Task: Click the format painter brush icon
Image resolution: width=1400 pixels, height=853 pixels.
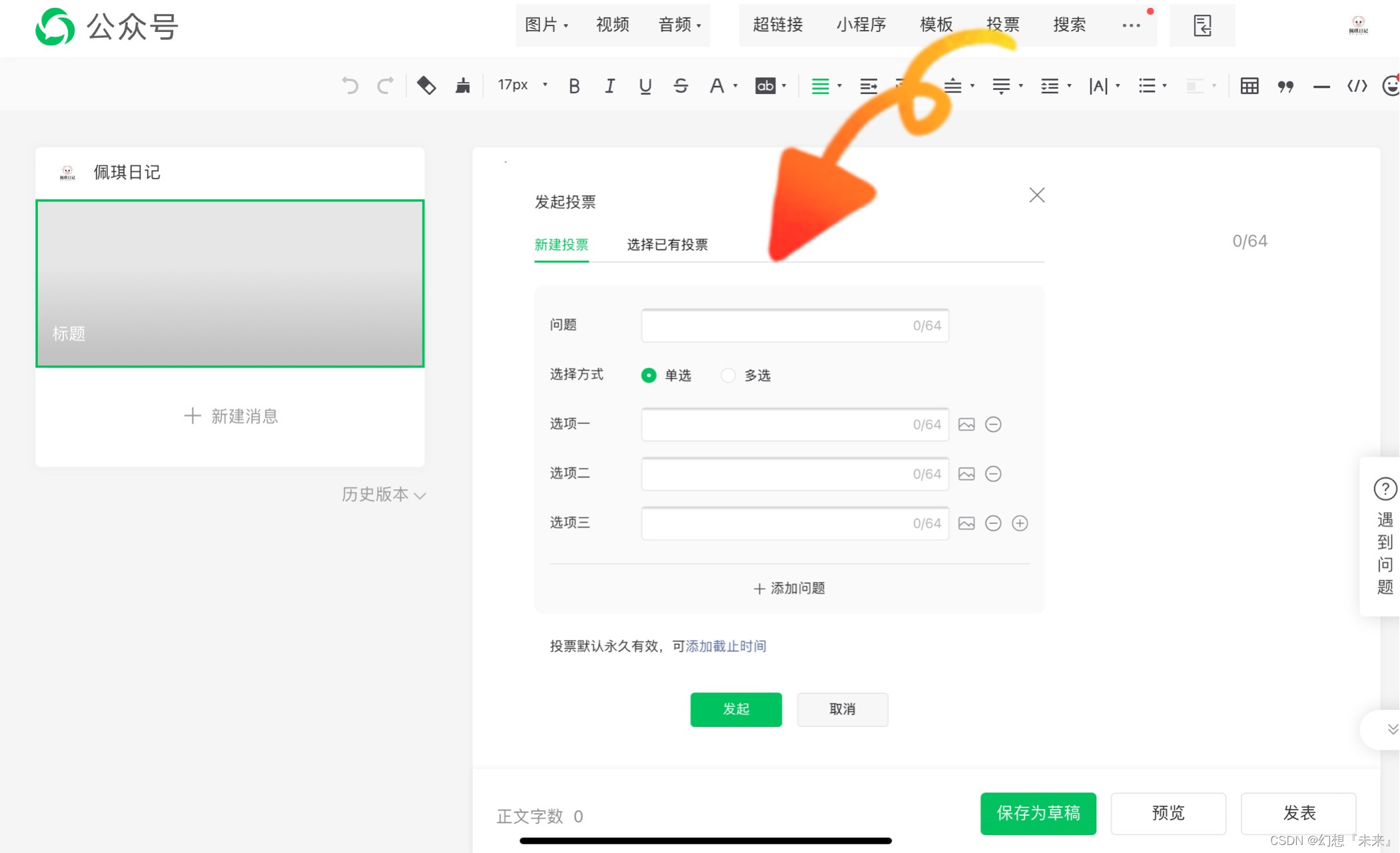Action: point(462,86)
